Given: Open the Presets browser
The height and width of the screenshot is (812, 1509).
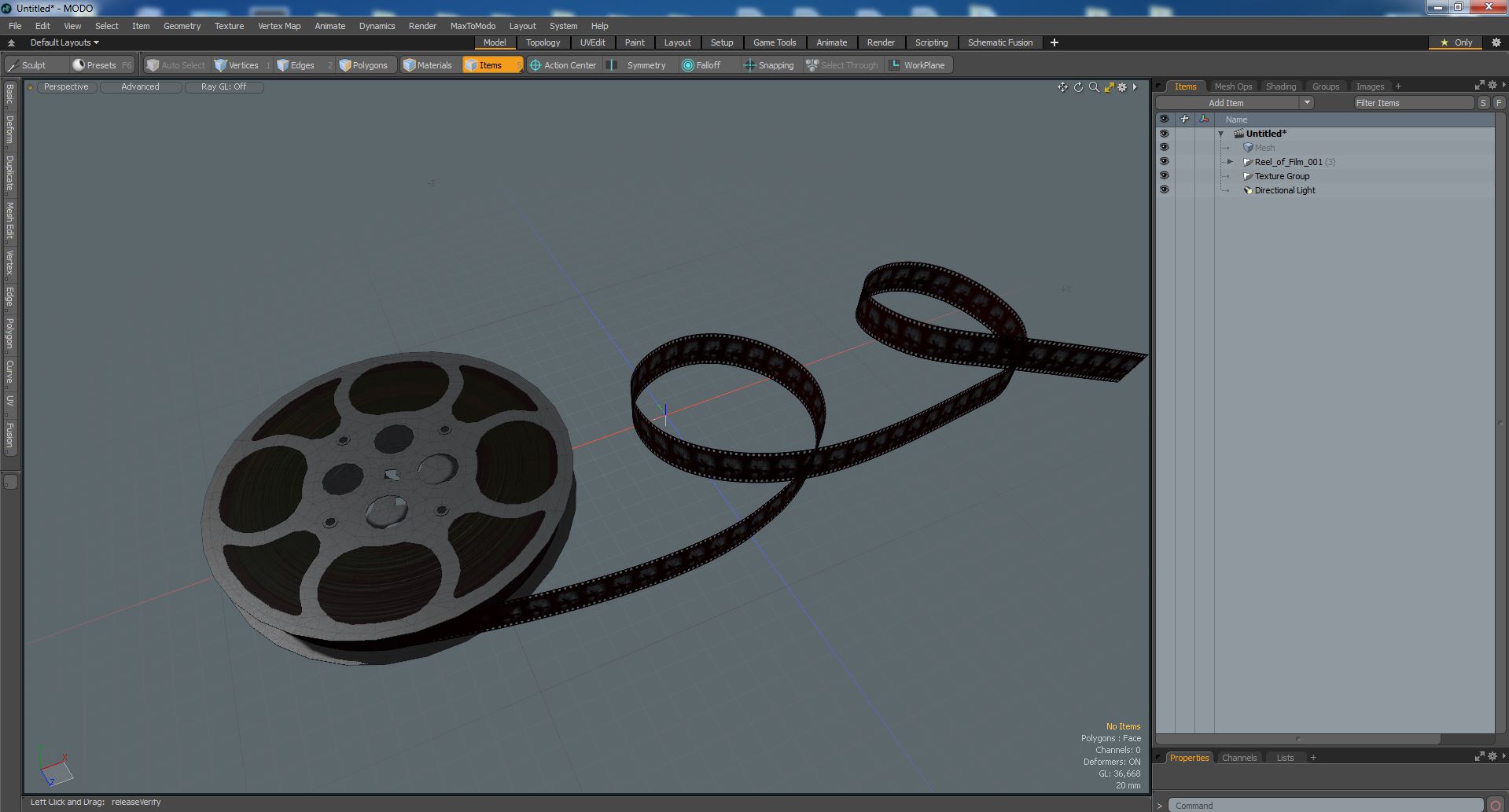Looking at the screenshot, I should coord(101,65).
